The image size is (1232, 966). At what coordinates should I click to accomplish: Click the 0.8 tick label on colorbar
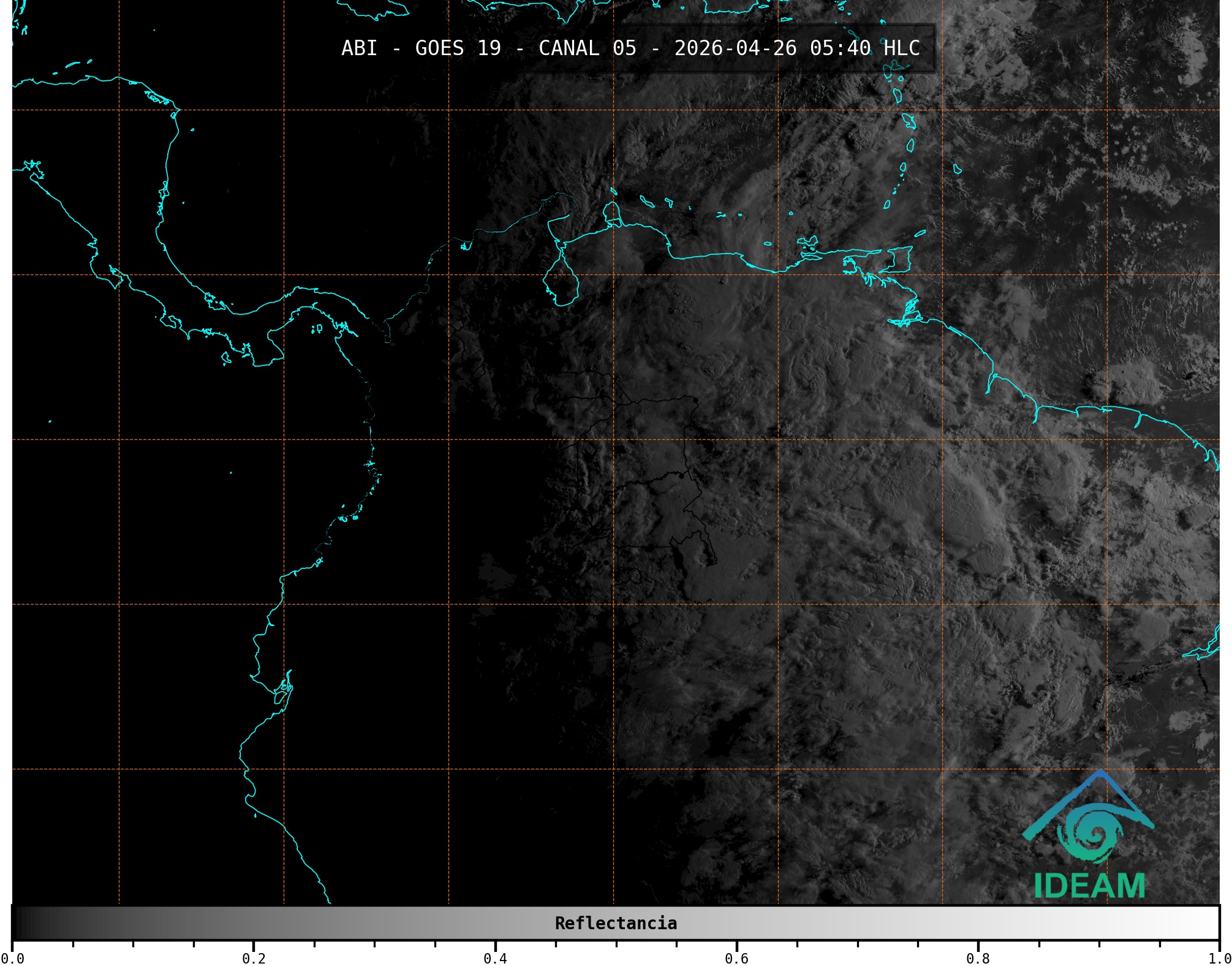pyautogui.click(x=978, y=959)
